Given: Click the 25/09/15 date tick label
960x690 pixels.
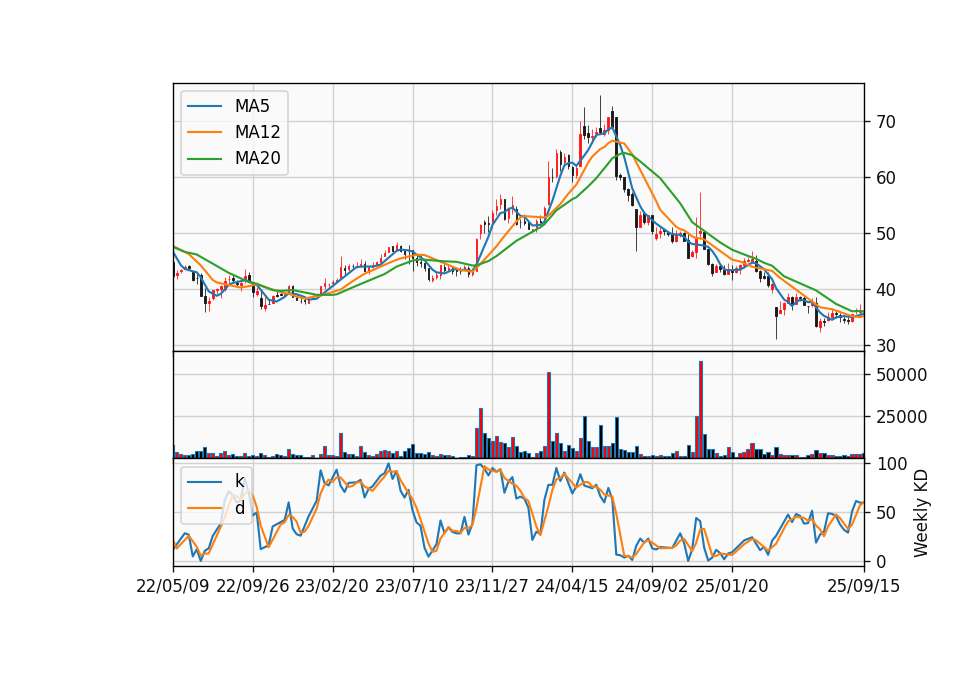Looking at the screenshot, I should 864,586.
